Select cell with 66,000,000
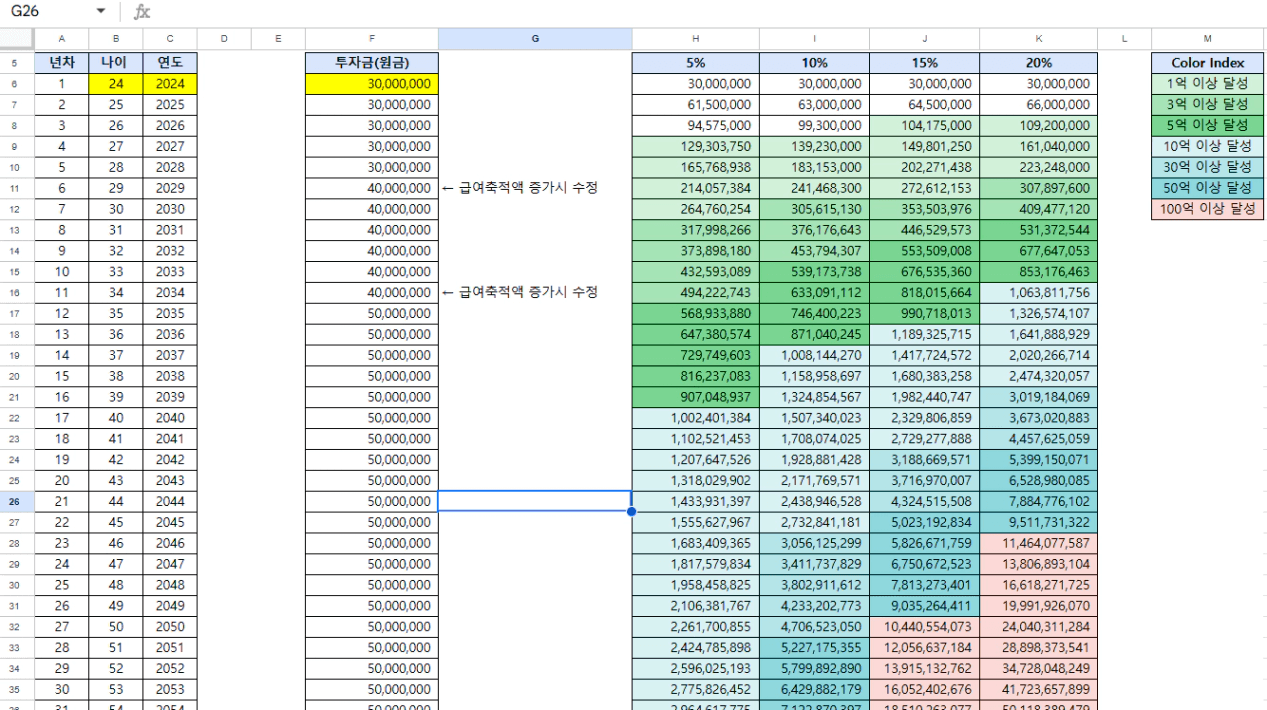This screenshot has height=710, width=1267. (x=1038, y=105)
